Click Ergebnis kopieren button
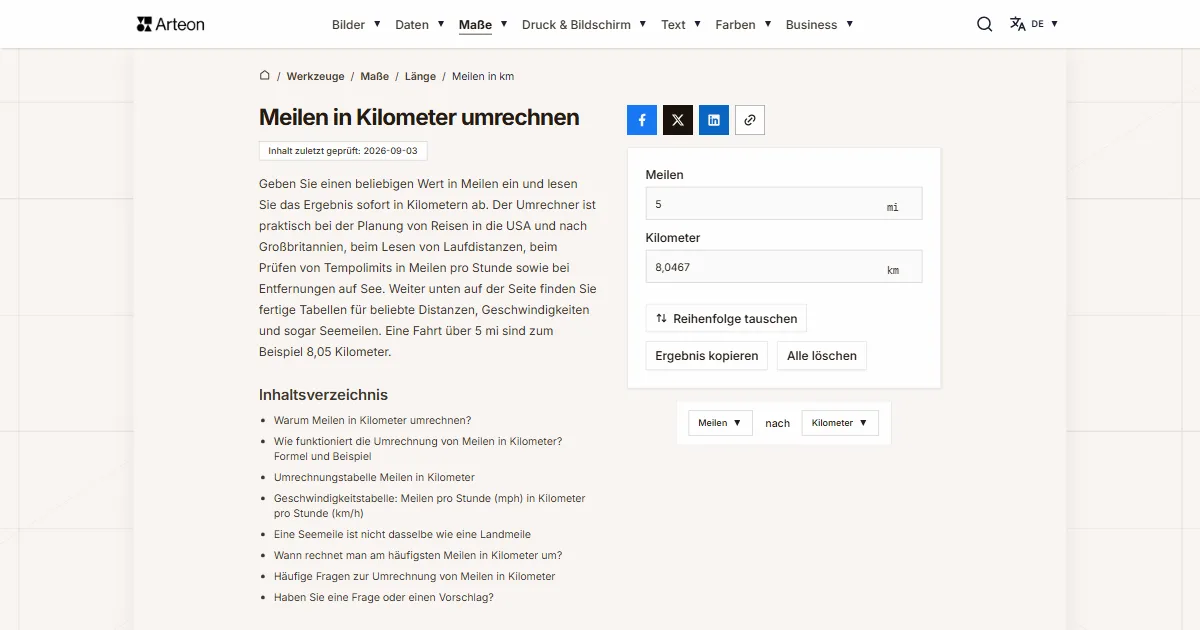Image resolution: width=1200 pixels, height=630 pixels. (x=707, y=356)
